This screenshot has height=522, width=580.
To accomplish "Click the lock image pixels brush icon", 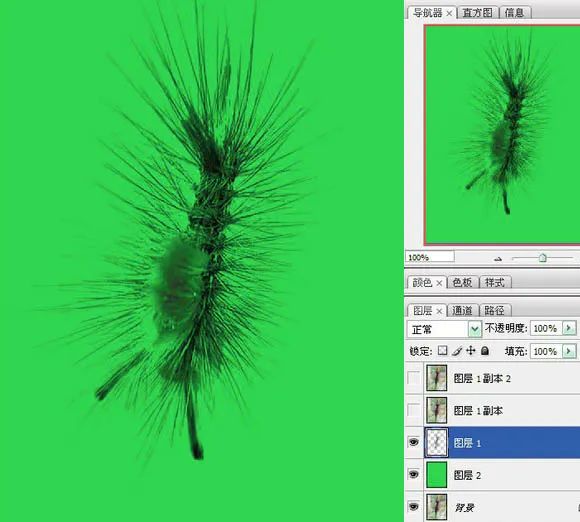I will (x=457, y=351).
